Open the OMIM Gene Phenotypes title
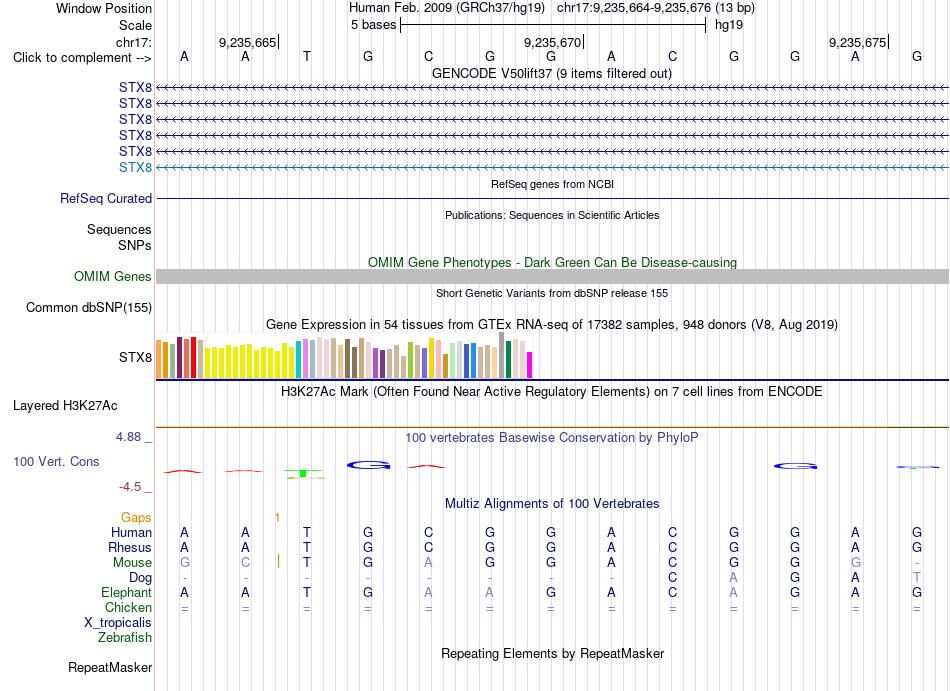The width and height of the screenshot is (950, 691). tap(553, 262)
